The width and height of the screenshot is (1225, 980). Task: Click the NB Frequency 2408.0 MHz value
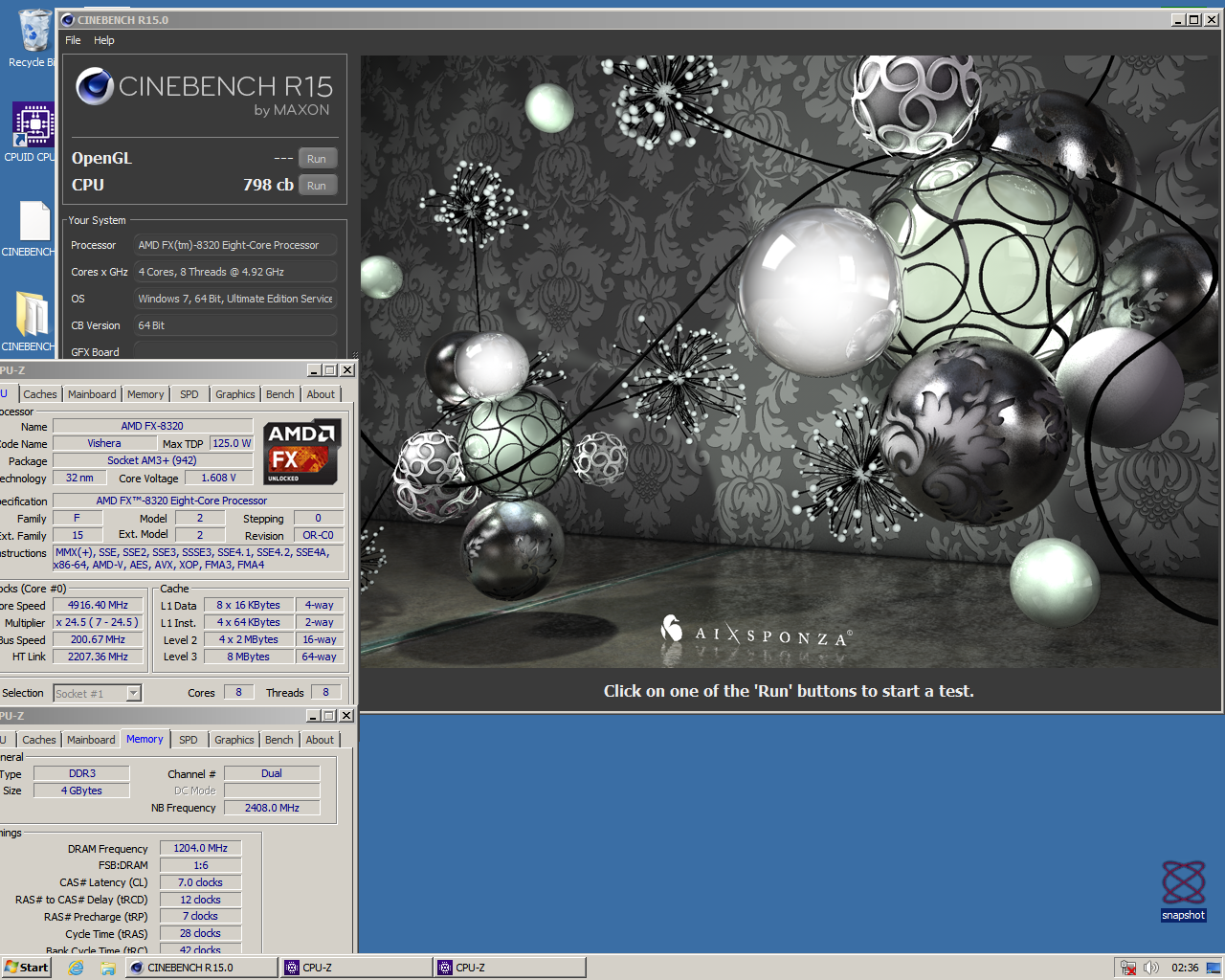click(272, 808)
